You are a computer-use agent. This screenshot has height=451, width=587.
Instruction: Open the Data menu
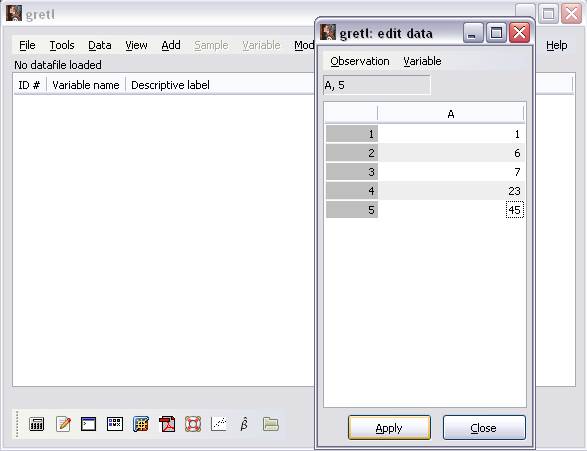coord(100,45)
